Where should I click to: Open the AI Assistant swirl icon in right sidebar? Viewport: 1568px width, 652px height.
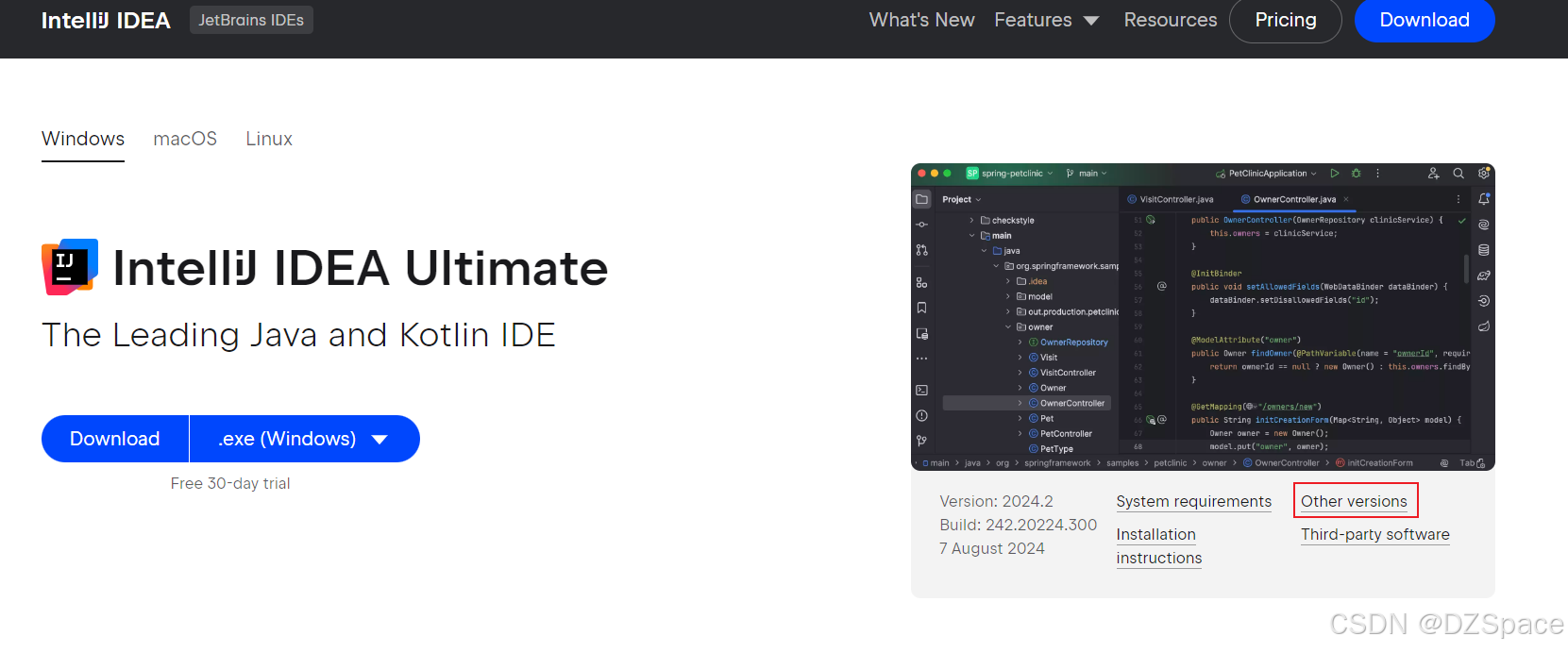coord(1484,225)
